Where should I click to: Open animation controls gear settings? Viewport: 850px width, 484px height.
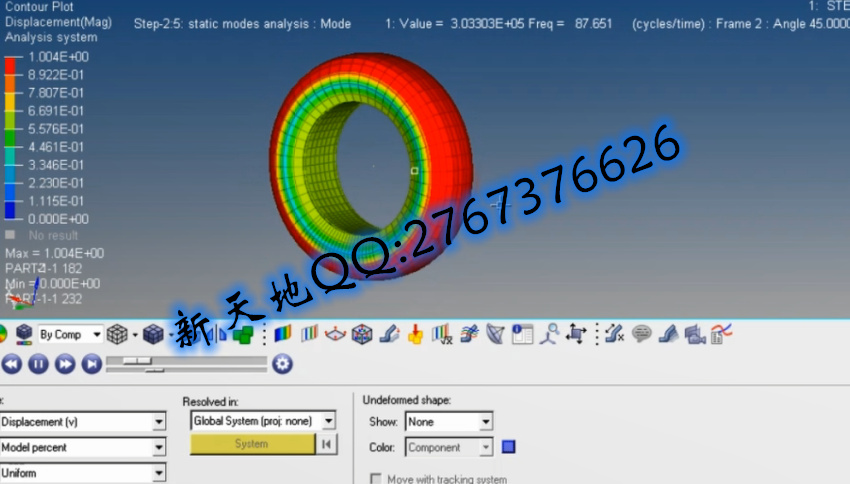point(282,364)
